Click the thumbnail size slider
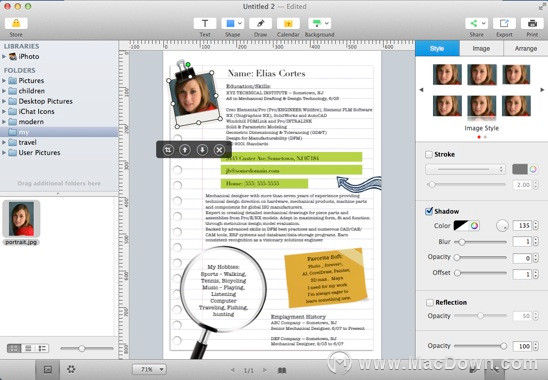 [x=87, y=348]
